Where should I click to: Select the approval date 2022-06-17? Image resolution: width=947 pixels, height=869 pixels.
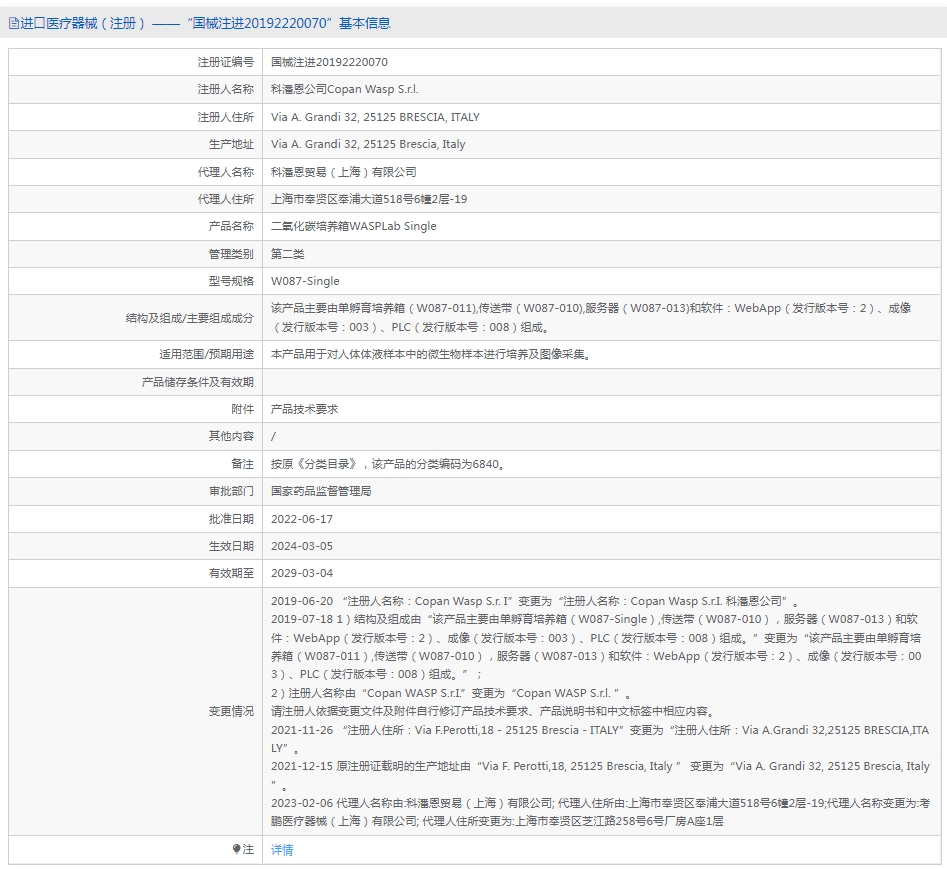pyautogui.click(x=301, y=519)
